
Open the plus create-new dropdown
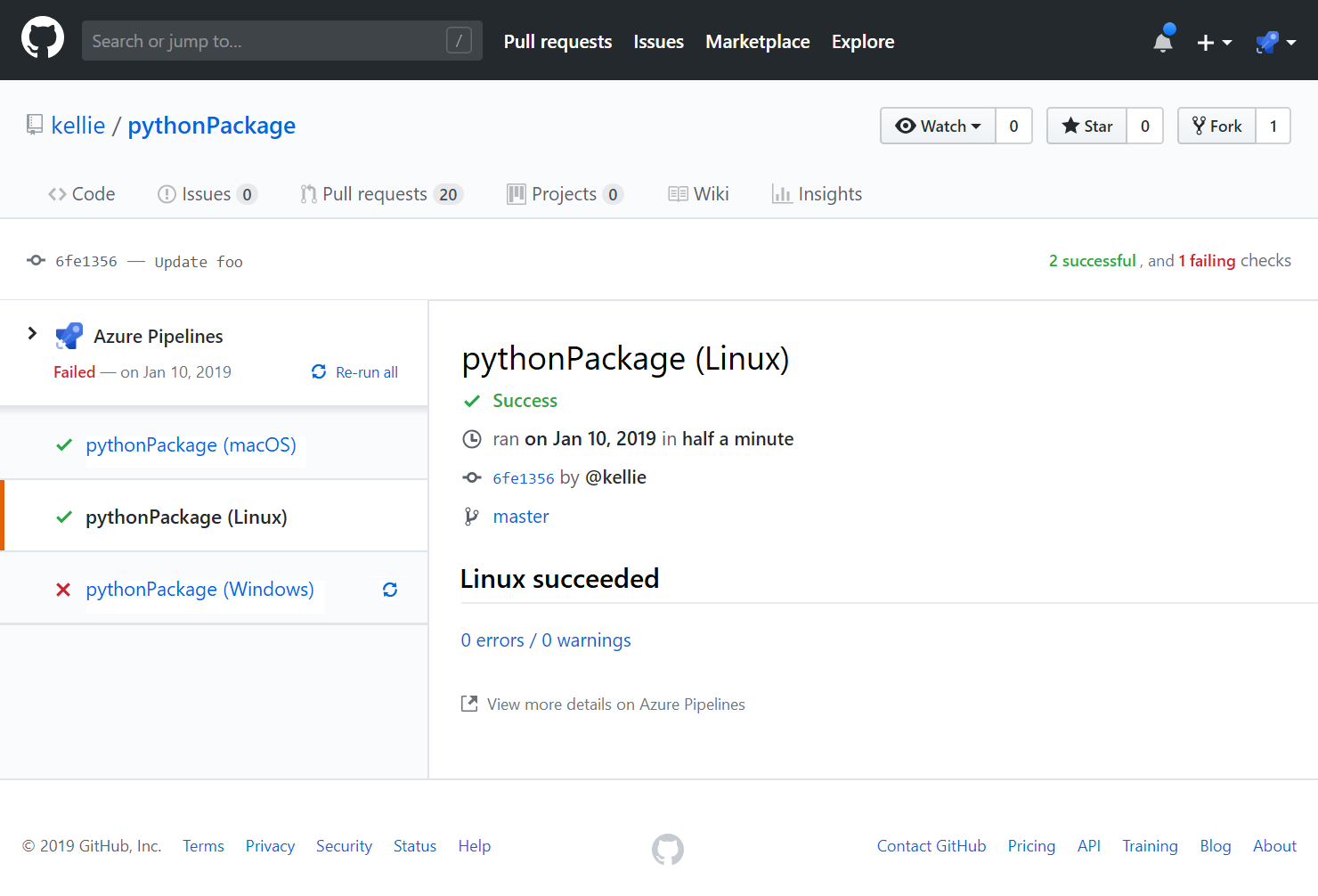(1214, 42)
